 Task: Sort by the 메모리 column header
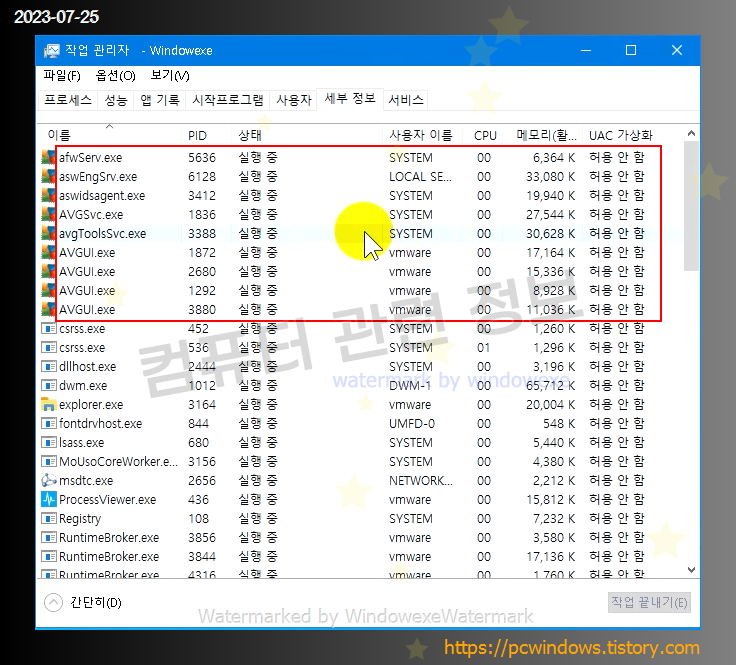click(543, 135)
